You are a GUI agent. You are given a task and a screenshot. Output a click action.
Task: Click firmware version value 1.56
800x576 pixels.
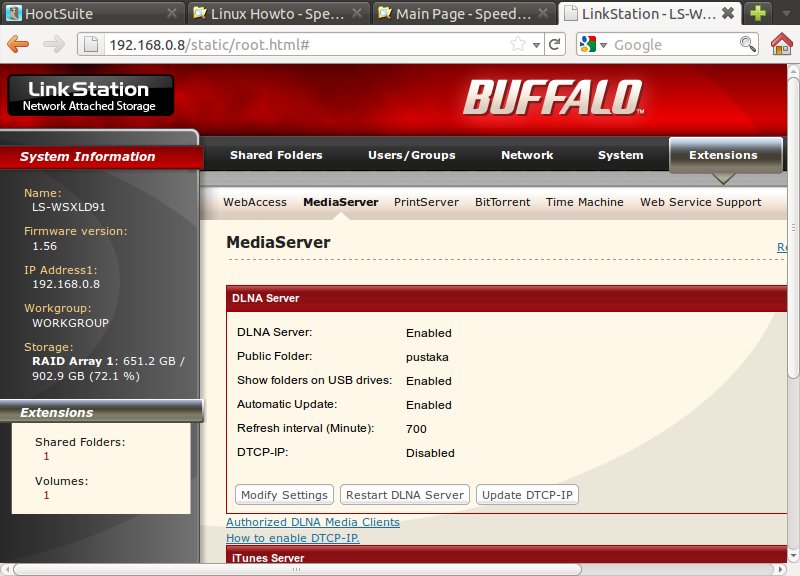point(45,246)
